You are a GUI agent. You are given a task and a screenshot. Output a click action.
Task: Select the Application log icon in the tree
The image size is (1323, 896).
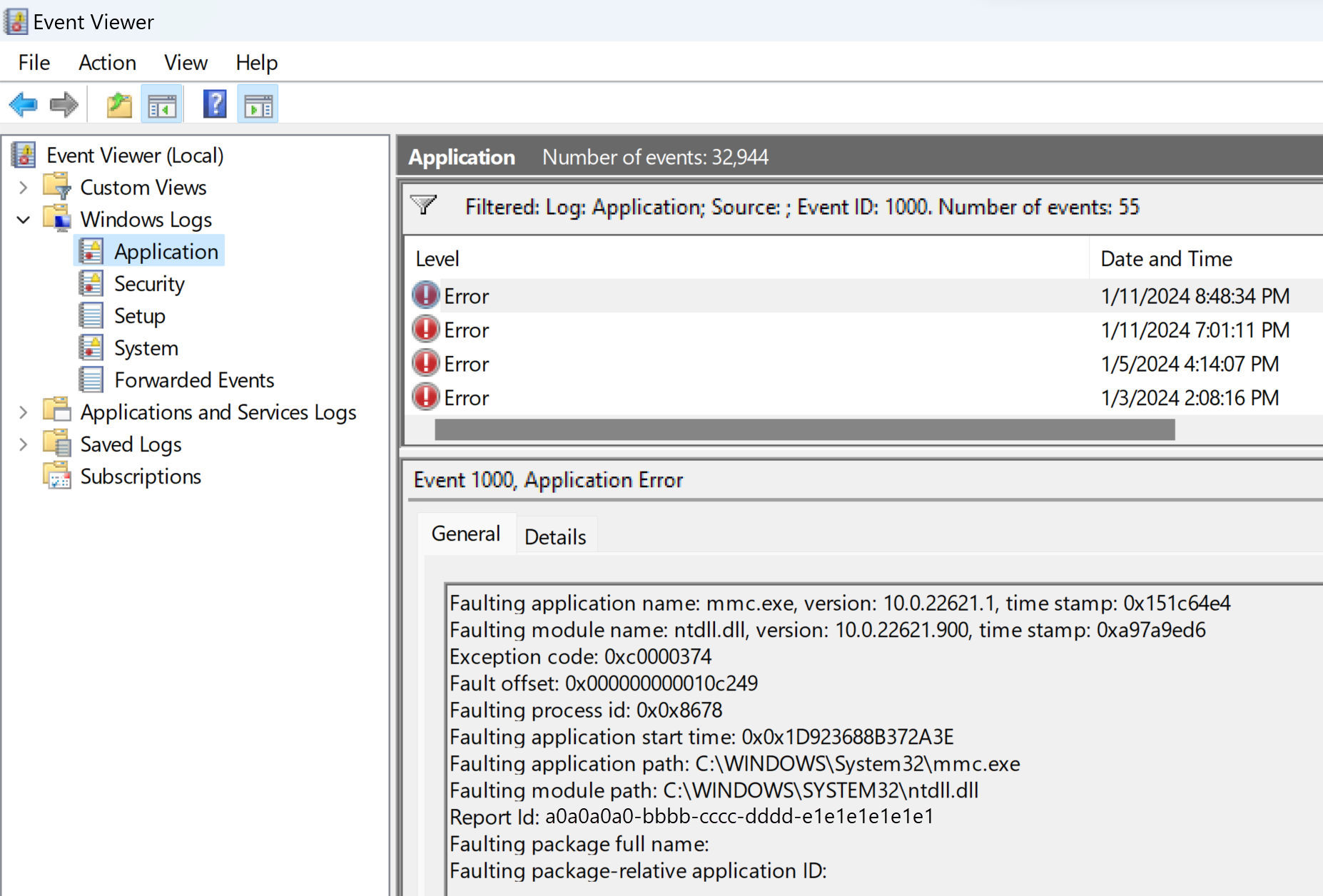click(91, 250)
